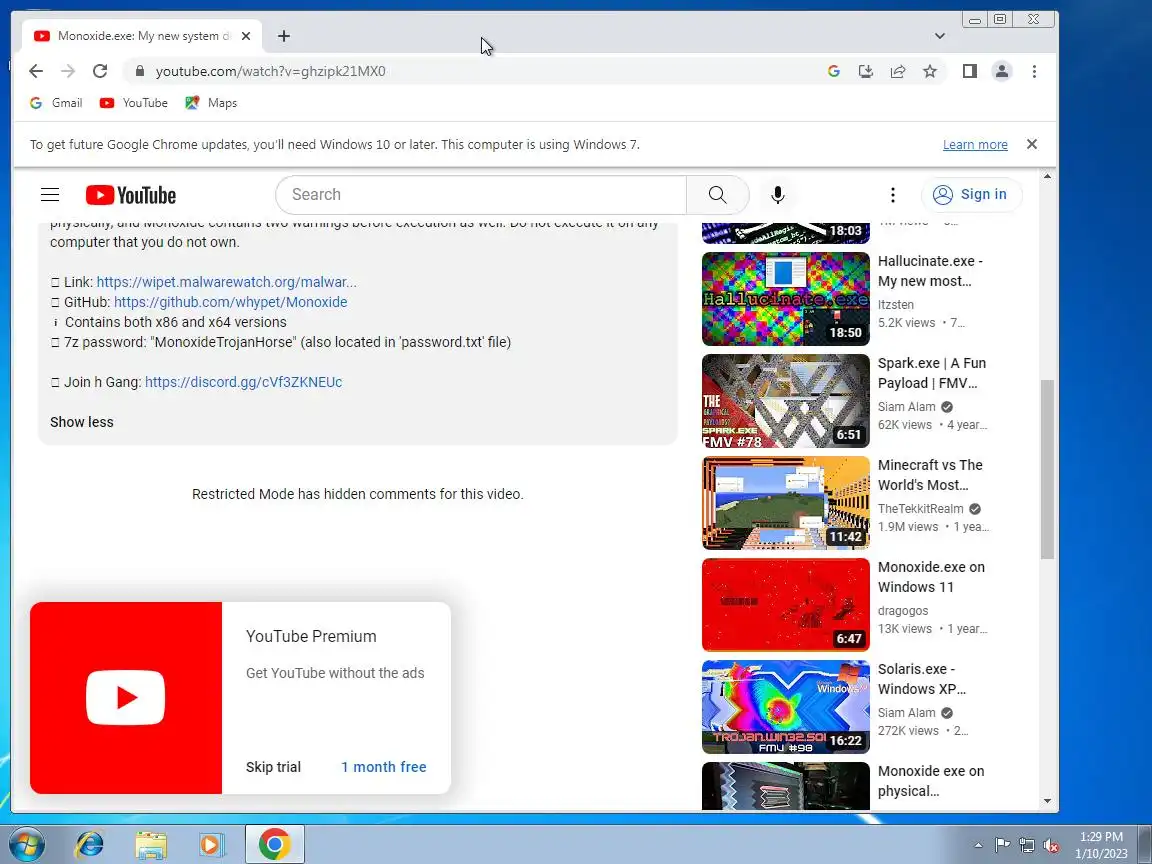Click the install/download icon in address bar

click(865, 71)
